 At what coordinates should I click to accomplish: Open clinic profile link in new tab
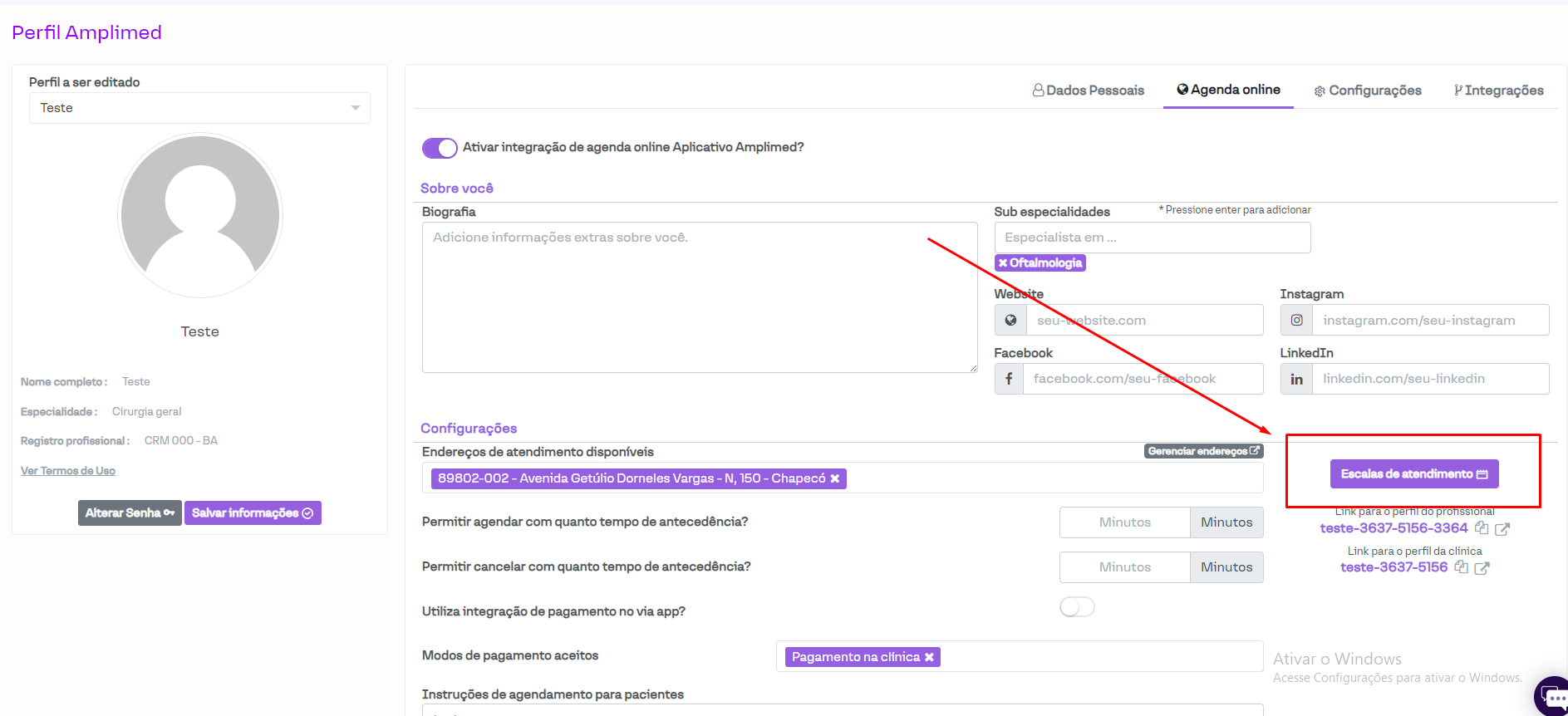(1482, 567)
